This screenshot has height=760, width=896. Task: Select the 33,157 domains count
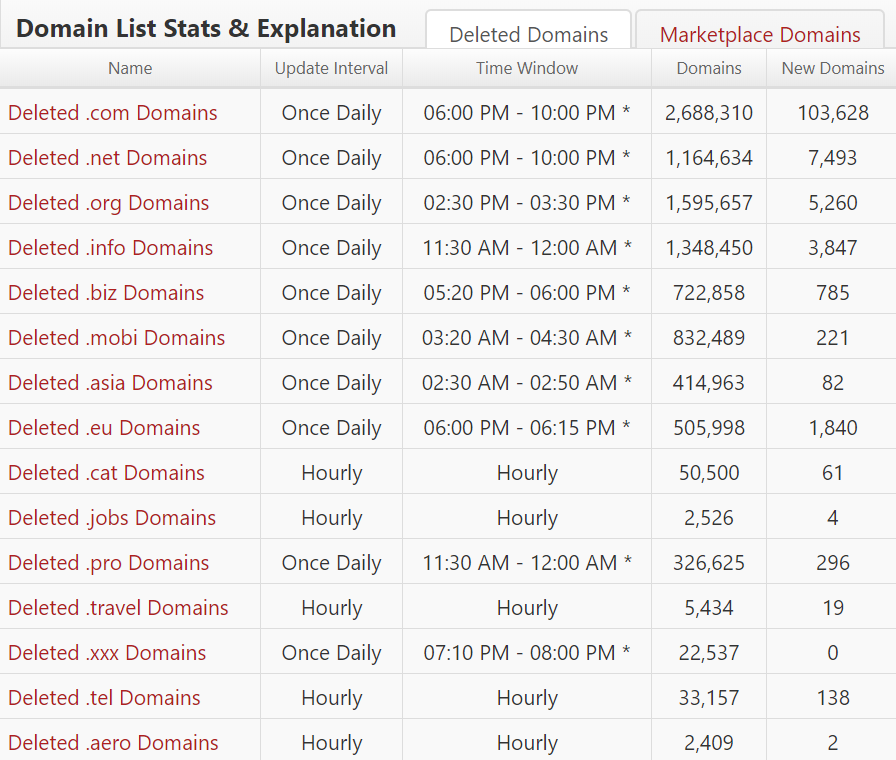pyautogui.click(x=709, y=698)
